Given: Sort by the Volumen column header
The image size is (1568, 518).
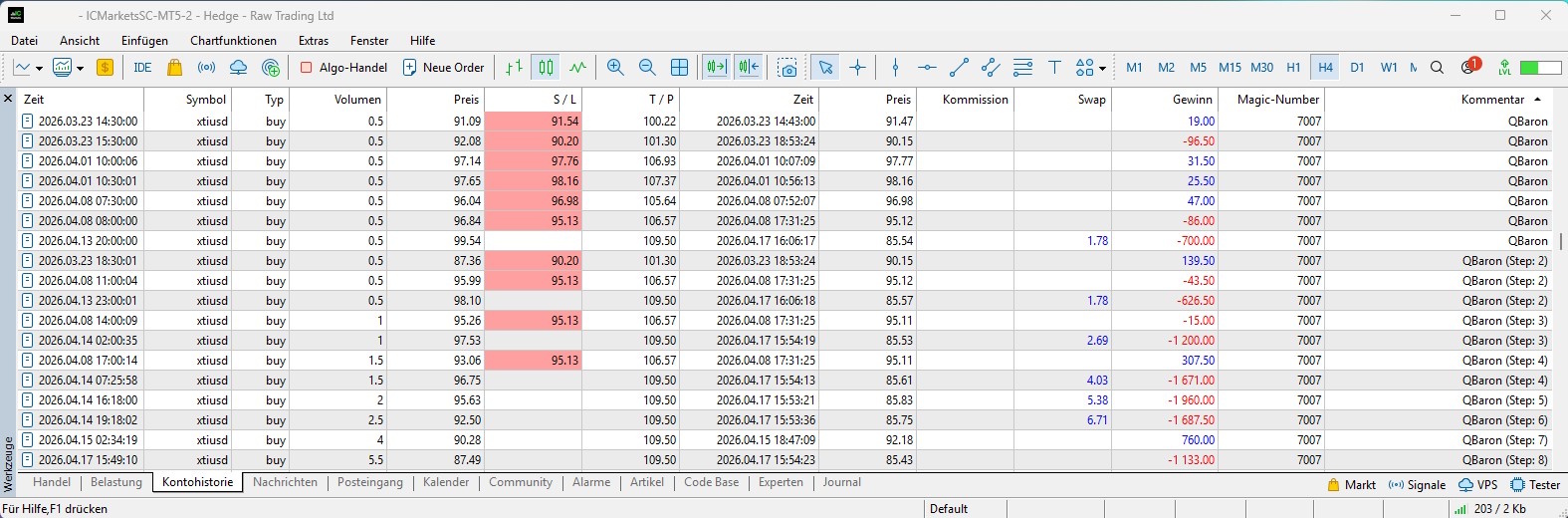Looking at the screenshot, I should (337, 100).
